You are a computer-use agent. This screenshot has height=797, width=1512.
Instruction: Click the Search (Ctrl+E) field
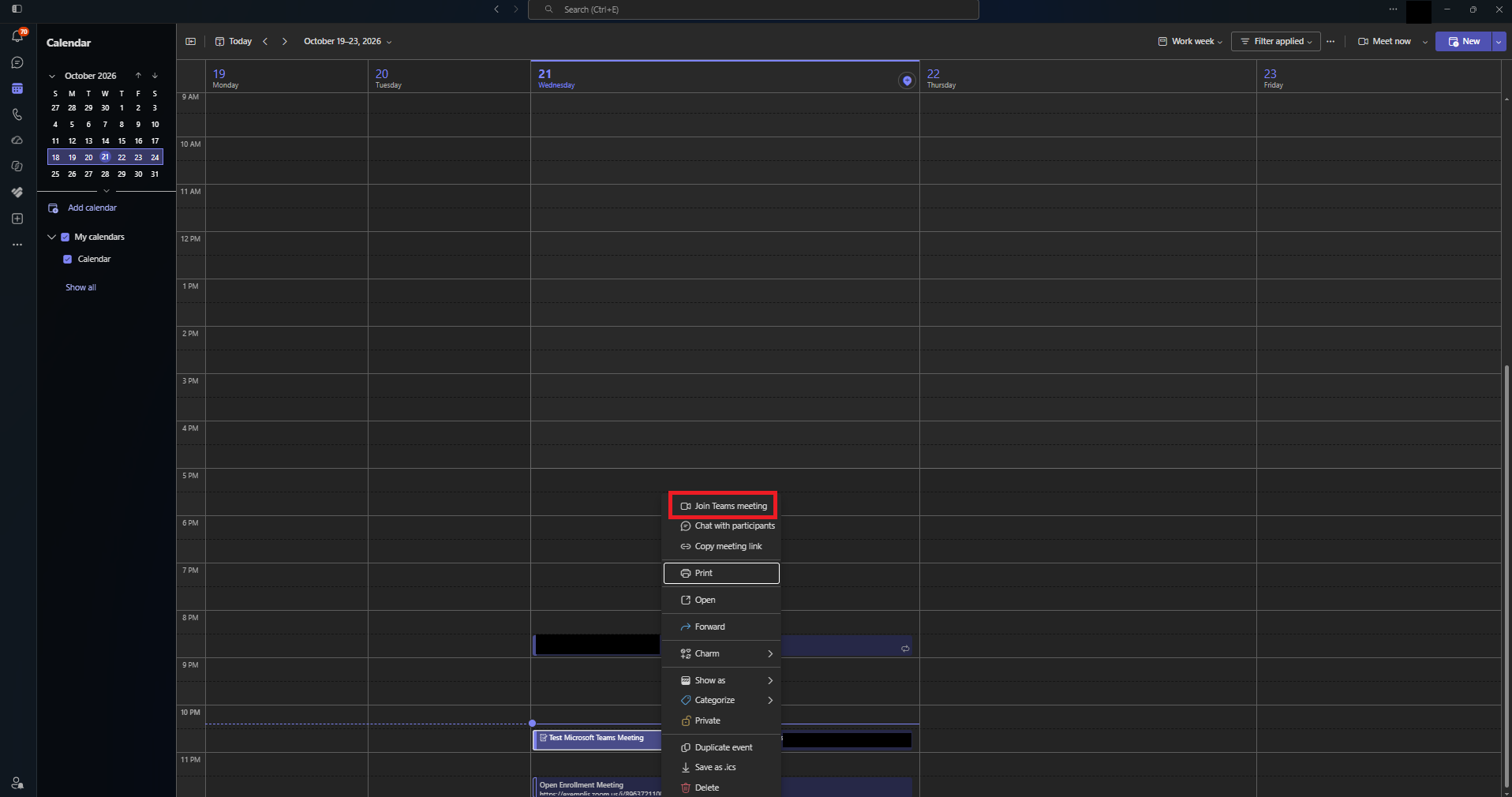[x=754, y=9]
